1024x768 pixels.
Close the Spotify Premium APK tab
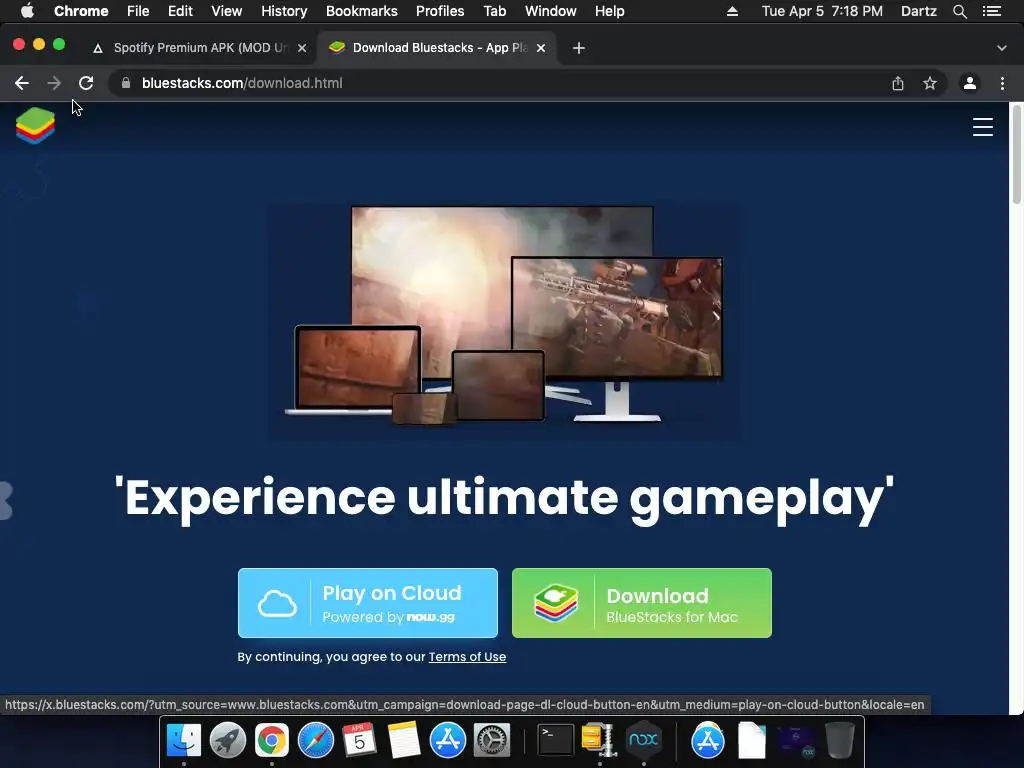302,48
